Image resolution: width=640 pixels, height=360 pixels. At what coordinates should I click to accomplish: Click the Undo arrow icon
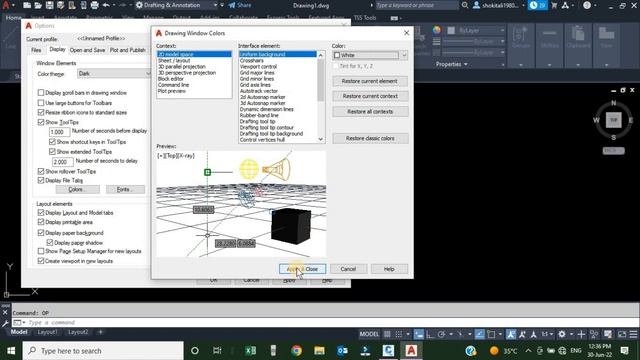point(106,5)
